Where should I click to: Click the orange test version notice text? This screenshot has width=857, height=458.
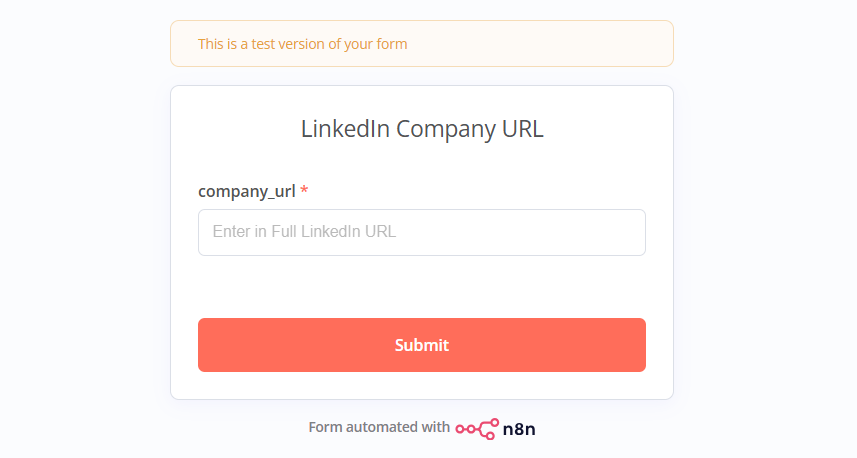(x=302, y=44)
